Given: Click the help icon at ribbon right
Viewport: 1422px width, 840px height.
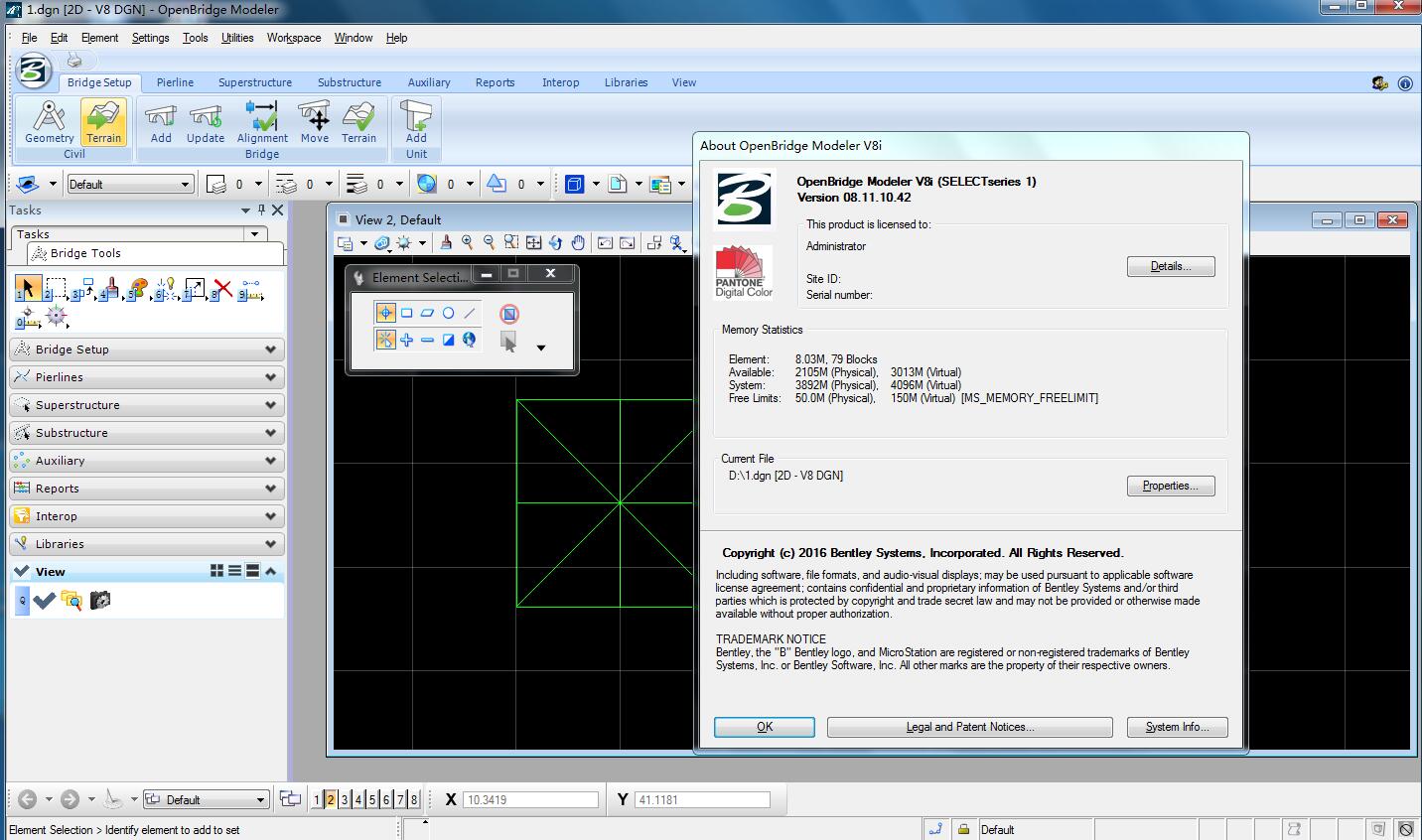Looking at the screenshot, I should pyautogui.click(x=1405, y=83).
